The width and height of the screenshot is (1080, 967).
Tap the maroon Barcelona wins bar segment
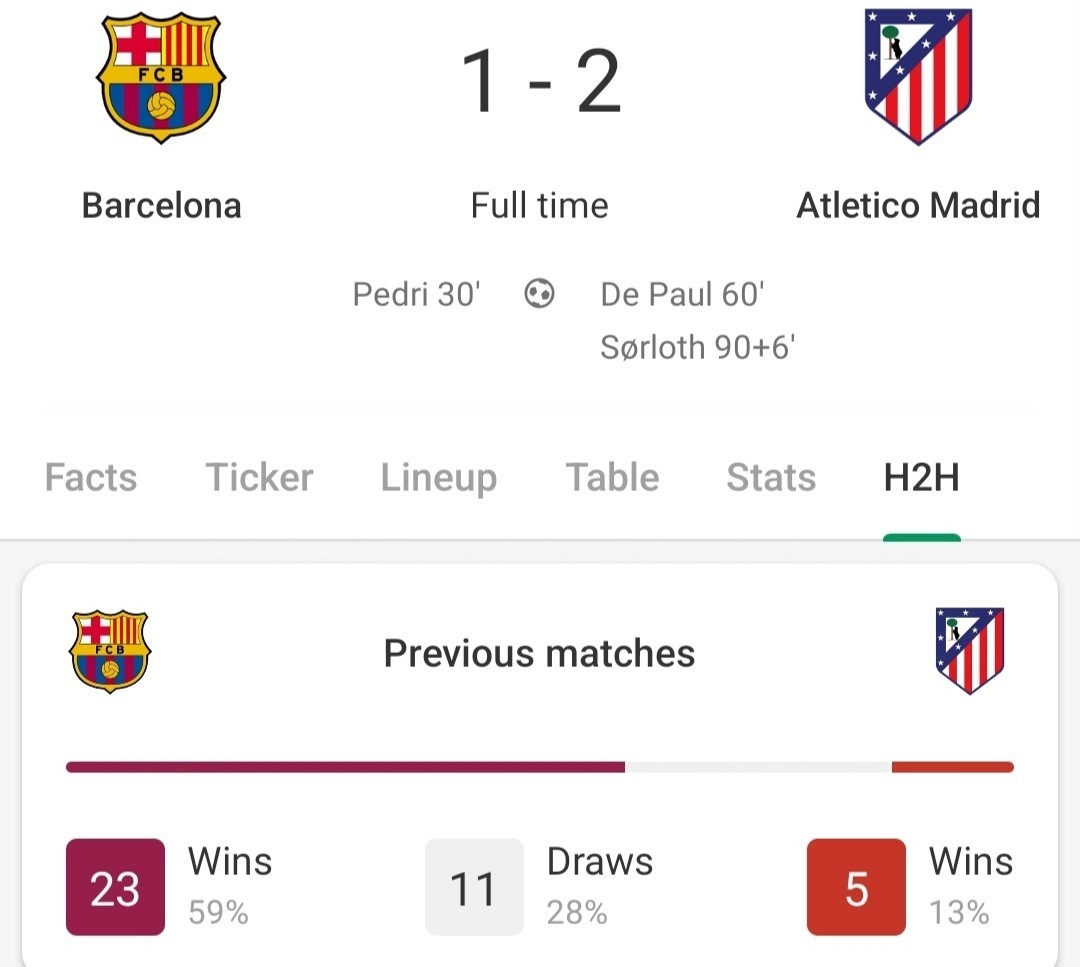345,767
